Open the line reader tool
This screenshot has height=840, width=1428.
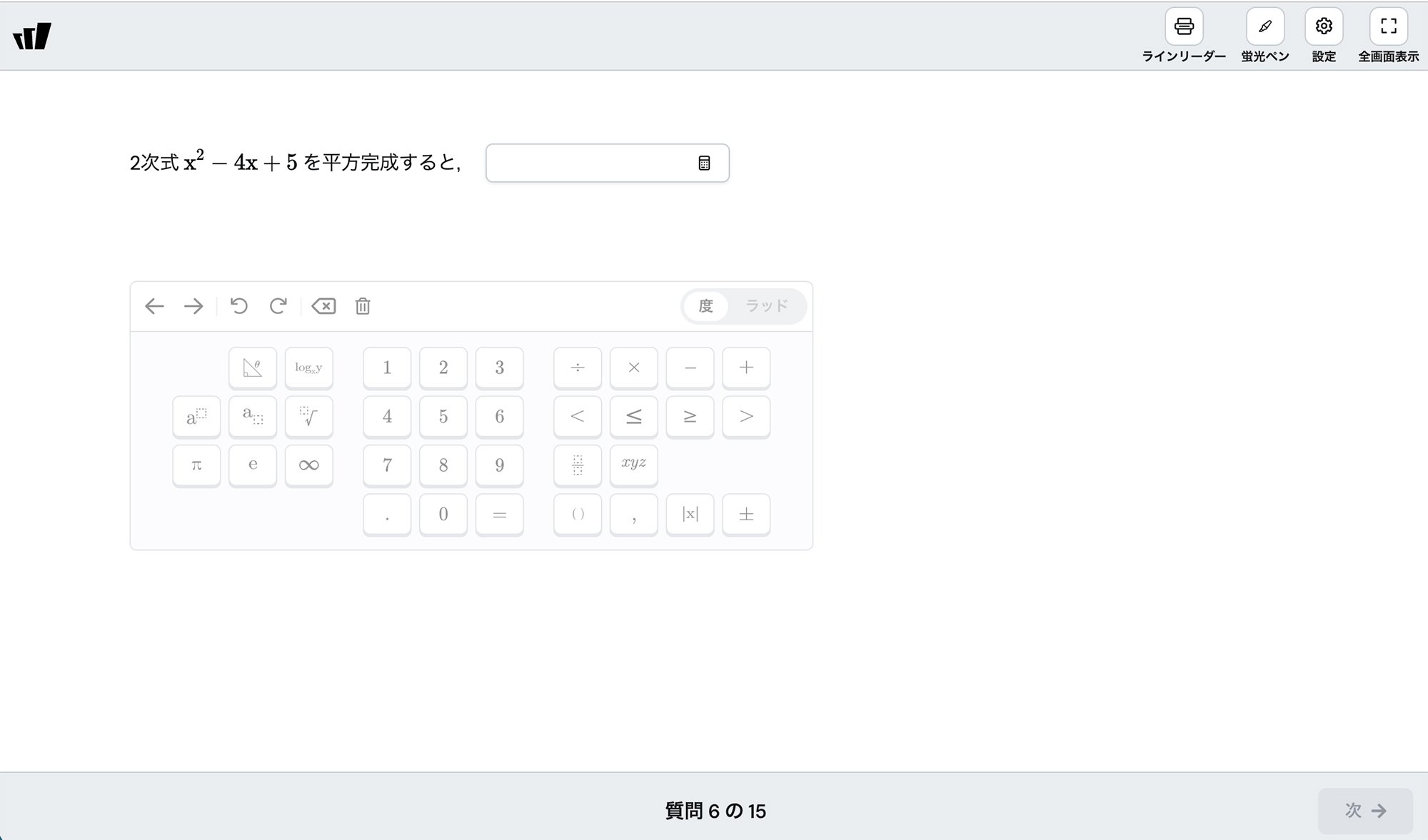[1184, 27]
